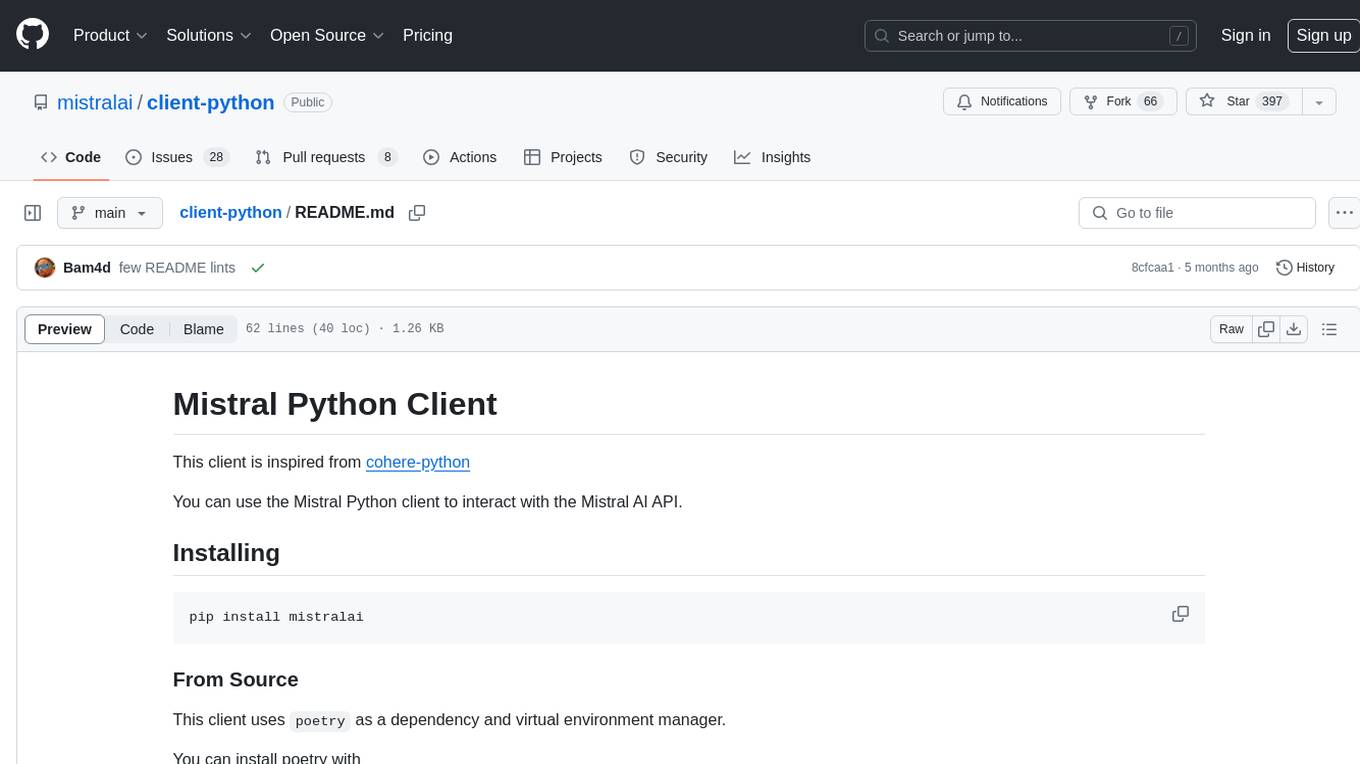The height and width of the screenshot is (764, 1360).
Task: Open the Product menu
Action: coord(110,35)
